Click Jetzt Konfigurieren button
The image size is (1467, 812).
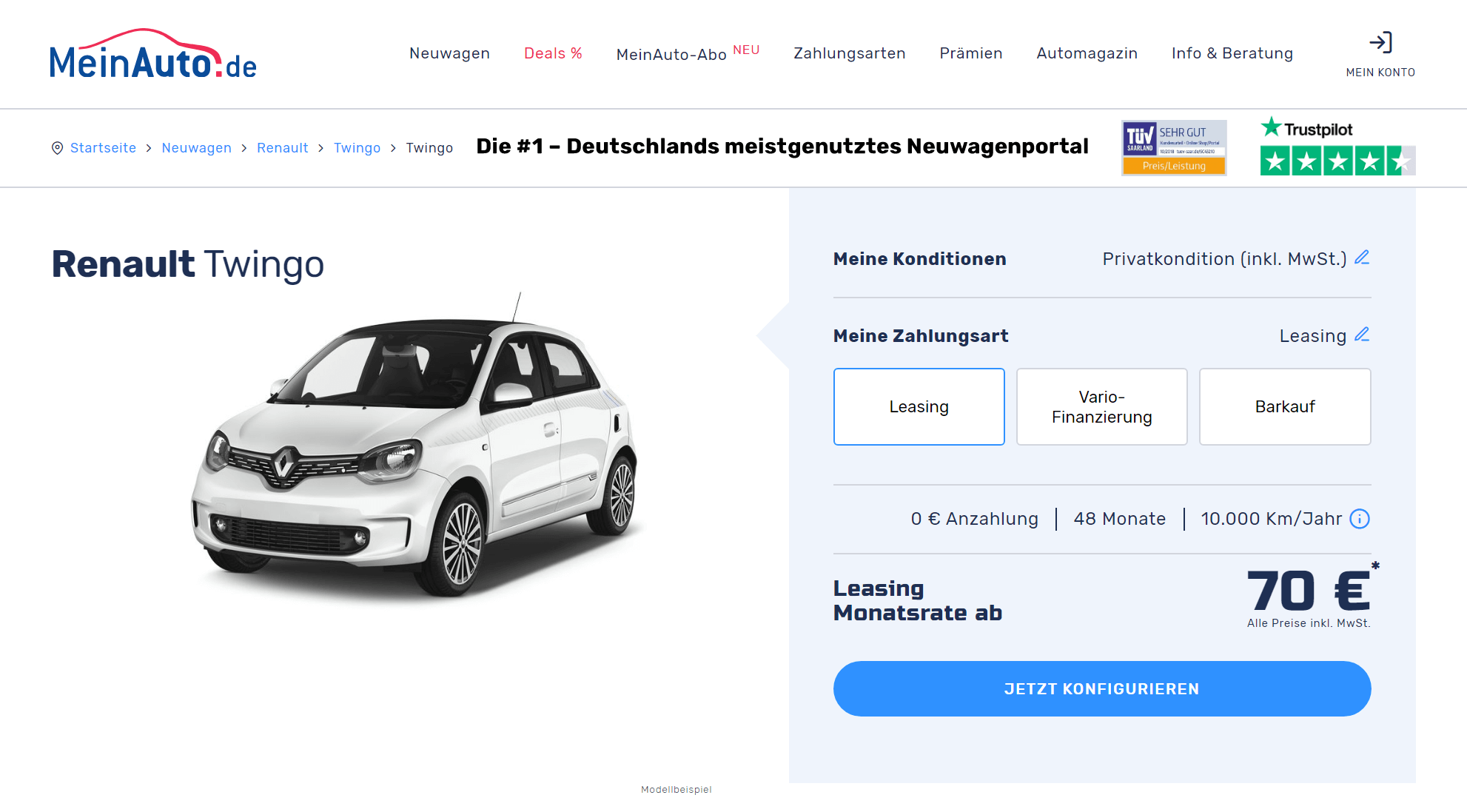tap(1101, 688)
